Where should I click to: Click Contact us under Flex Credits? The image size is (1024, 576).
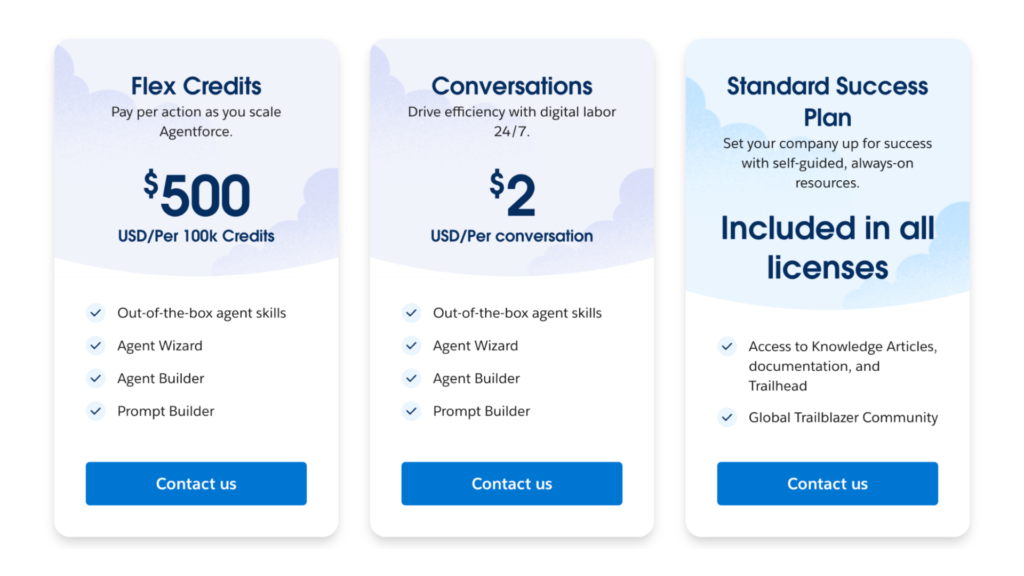(x=196, y=483)
